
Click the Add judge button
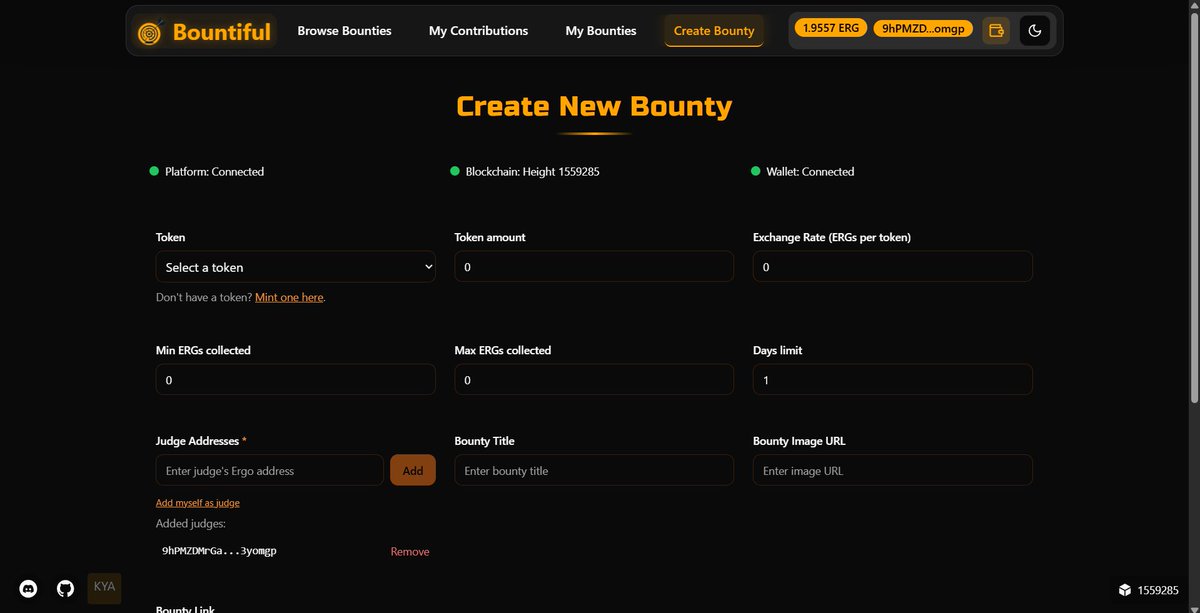pyautogui.click(x=413, y=470)
